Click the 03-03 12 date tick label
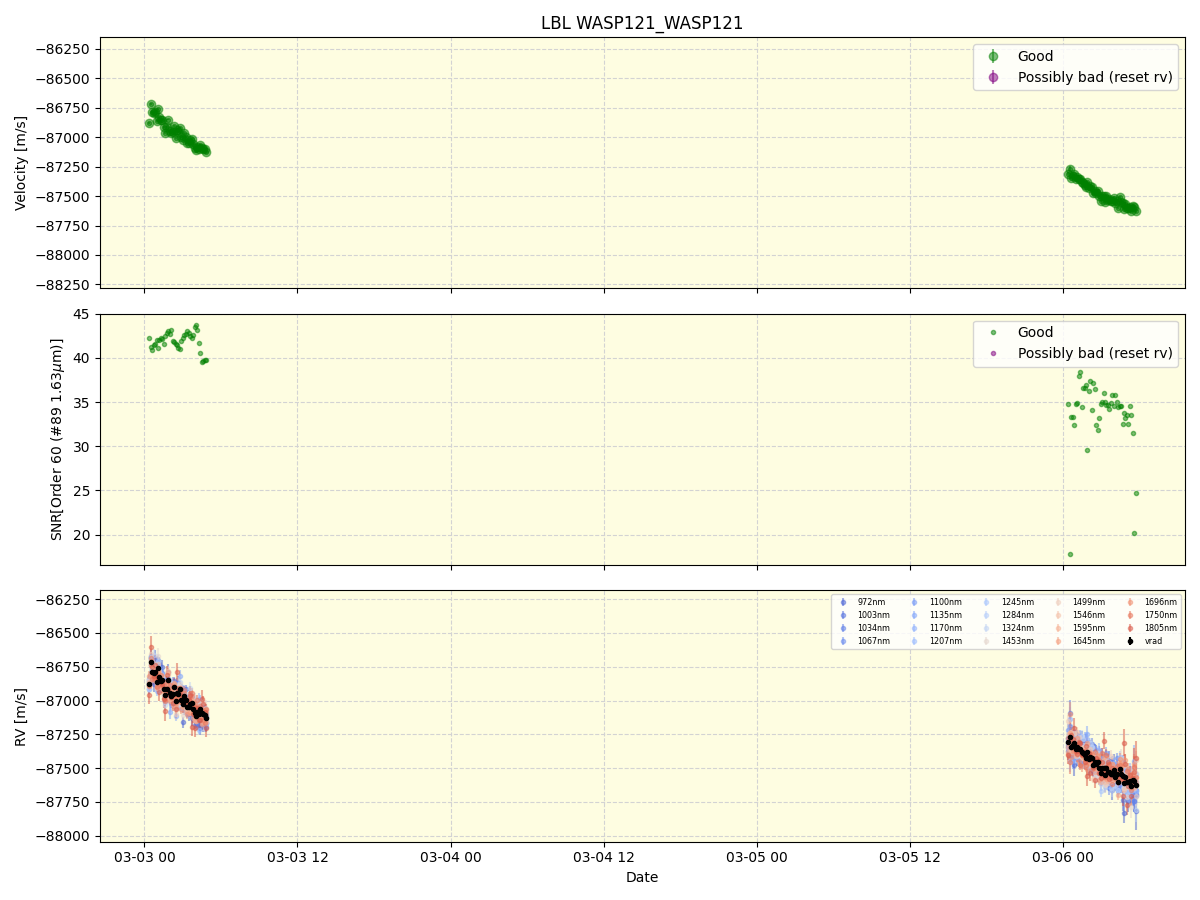The image size is (1200, 900). [297, 857]
